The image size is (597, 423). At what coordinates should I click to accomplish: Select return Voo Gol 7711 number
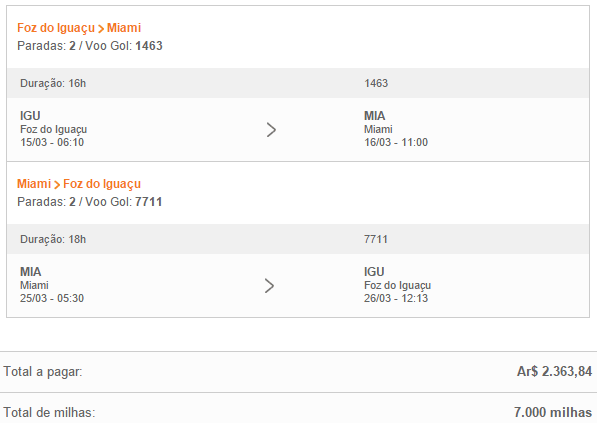(x=148, y=202)
